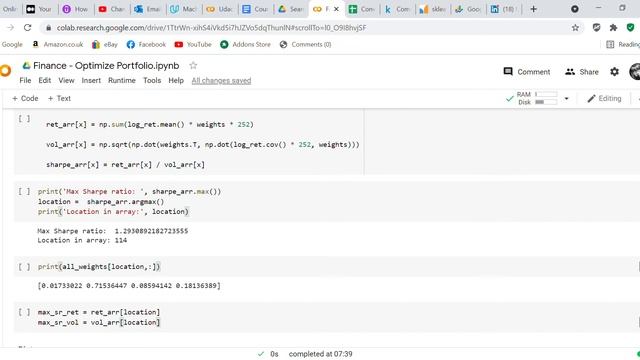Run the max_sr_ret cell

point(24,312)
